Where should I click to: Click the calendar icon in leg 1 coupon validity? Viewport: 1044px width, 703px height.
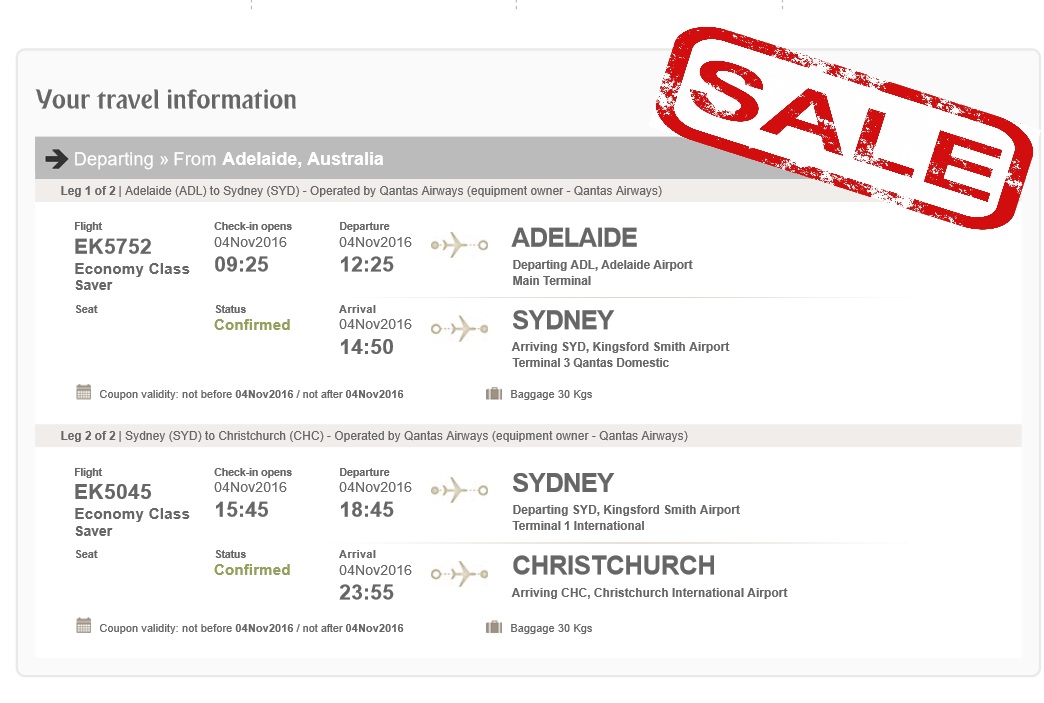point(83,392)
